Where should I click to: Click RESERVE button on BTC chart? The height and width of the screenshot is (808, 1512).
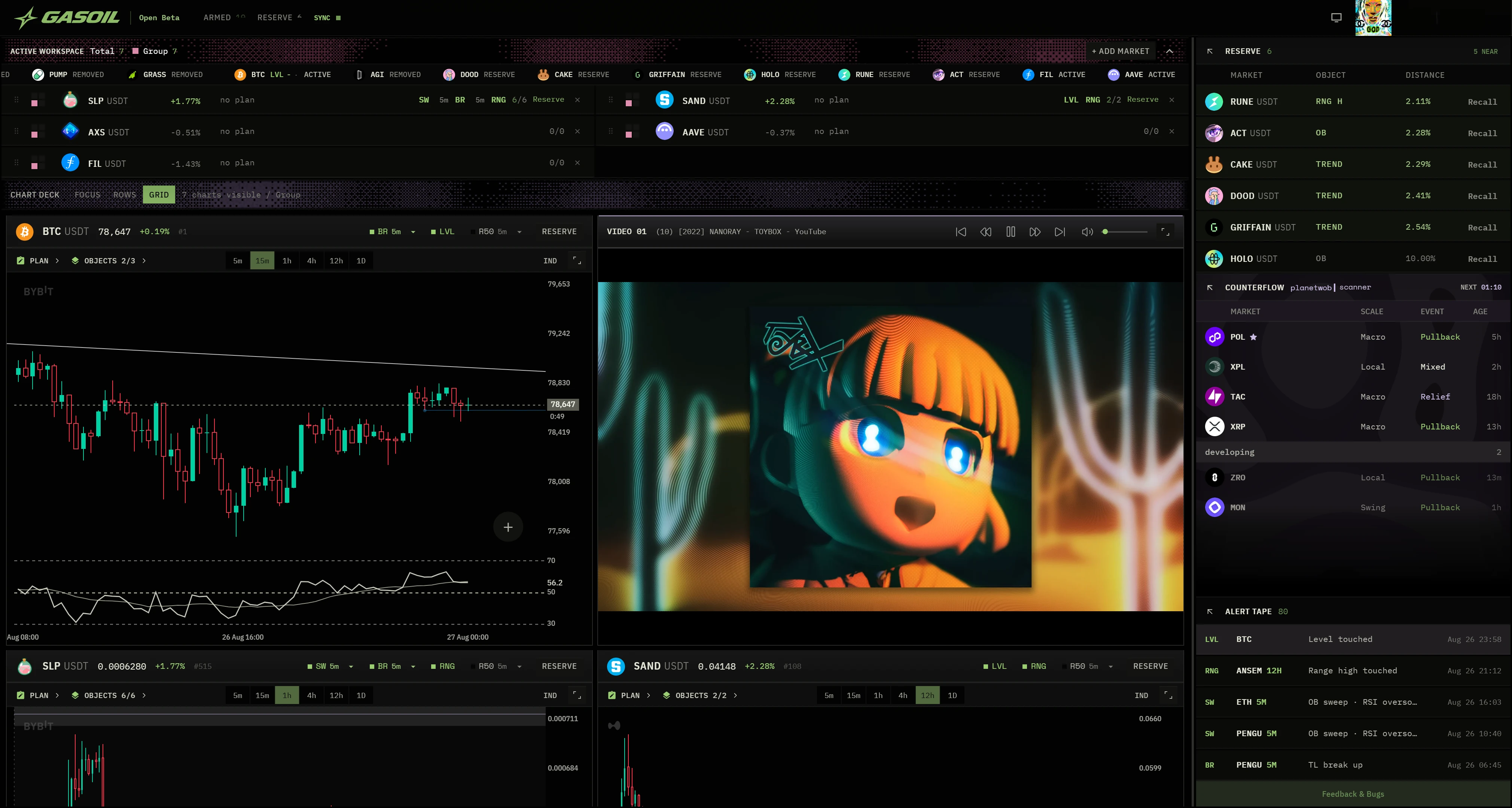(559, 232)
